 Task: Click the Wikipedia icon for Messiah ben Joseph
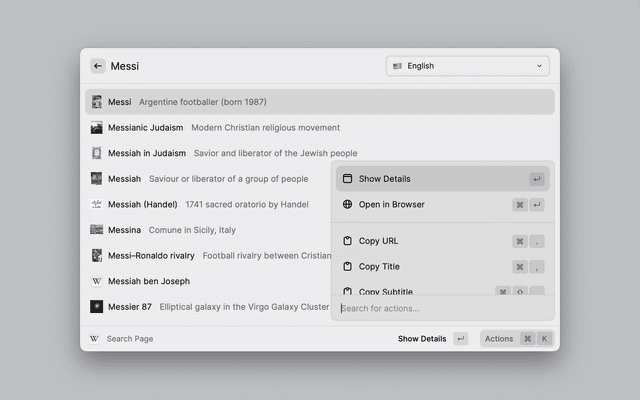[x=97, y=281]
